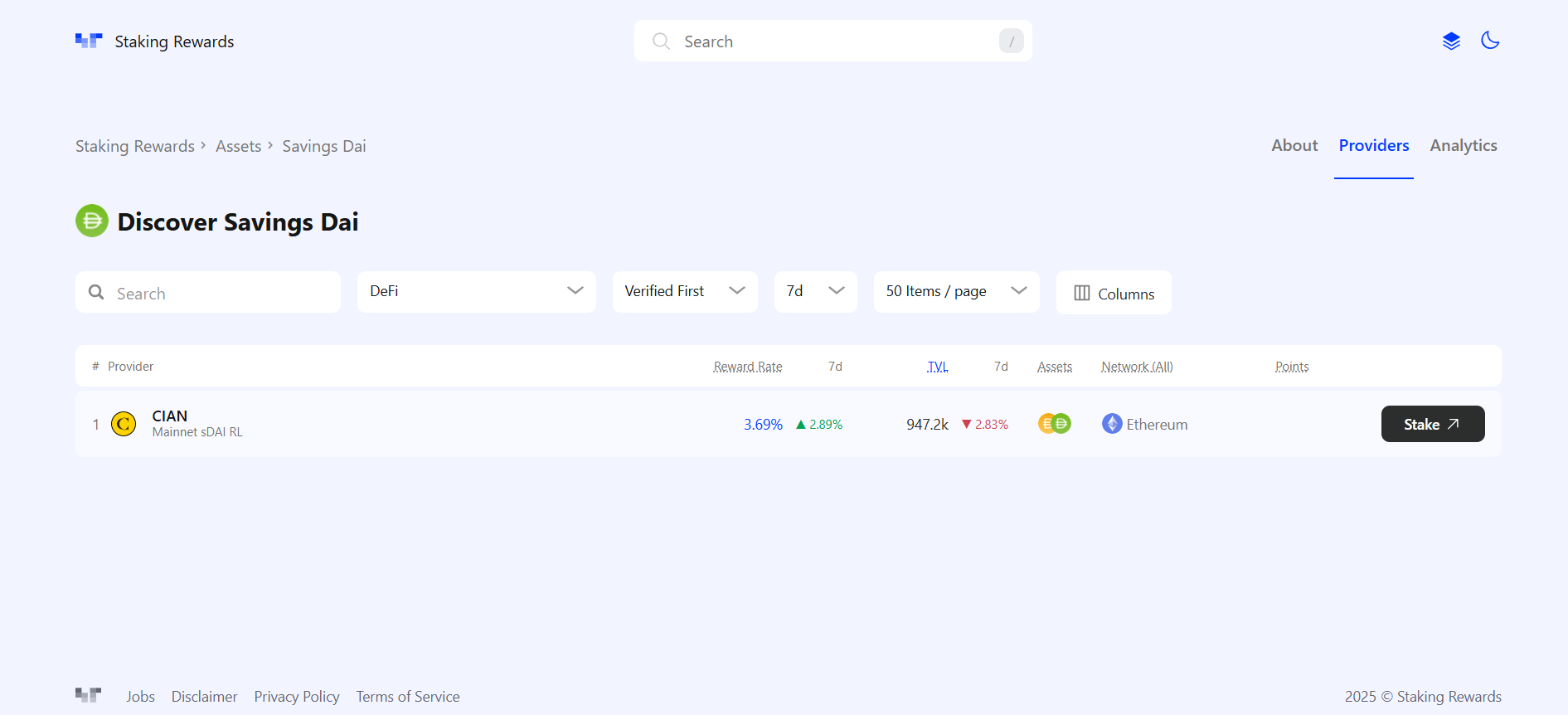Sort by Reward Rate column header
The height and width of the screenshot is (715, 1568).
coord(747,367)
